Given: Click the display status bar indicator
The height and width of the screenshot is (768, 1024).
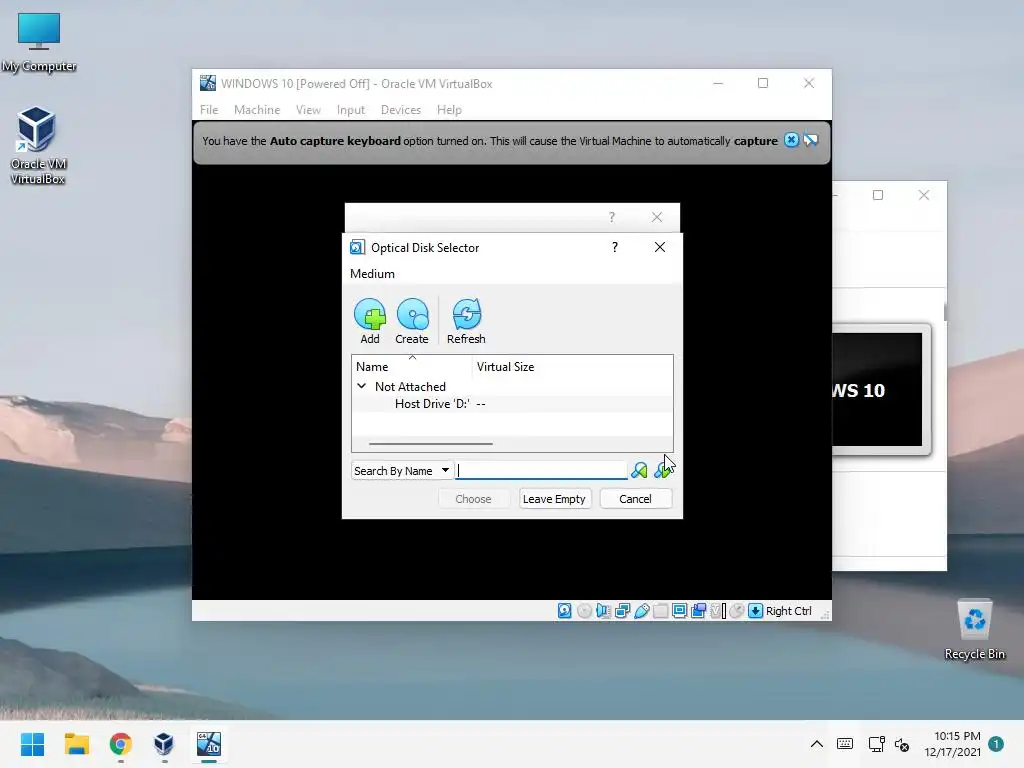Looking at the screenshot, I should pos(679,611).
